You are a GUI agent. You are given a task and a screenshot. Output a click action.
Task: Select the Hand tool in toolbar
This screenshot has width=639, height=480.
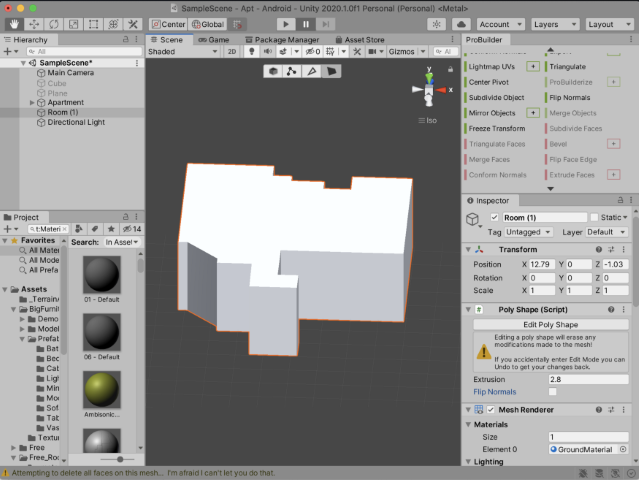12,23
